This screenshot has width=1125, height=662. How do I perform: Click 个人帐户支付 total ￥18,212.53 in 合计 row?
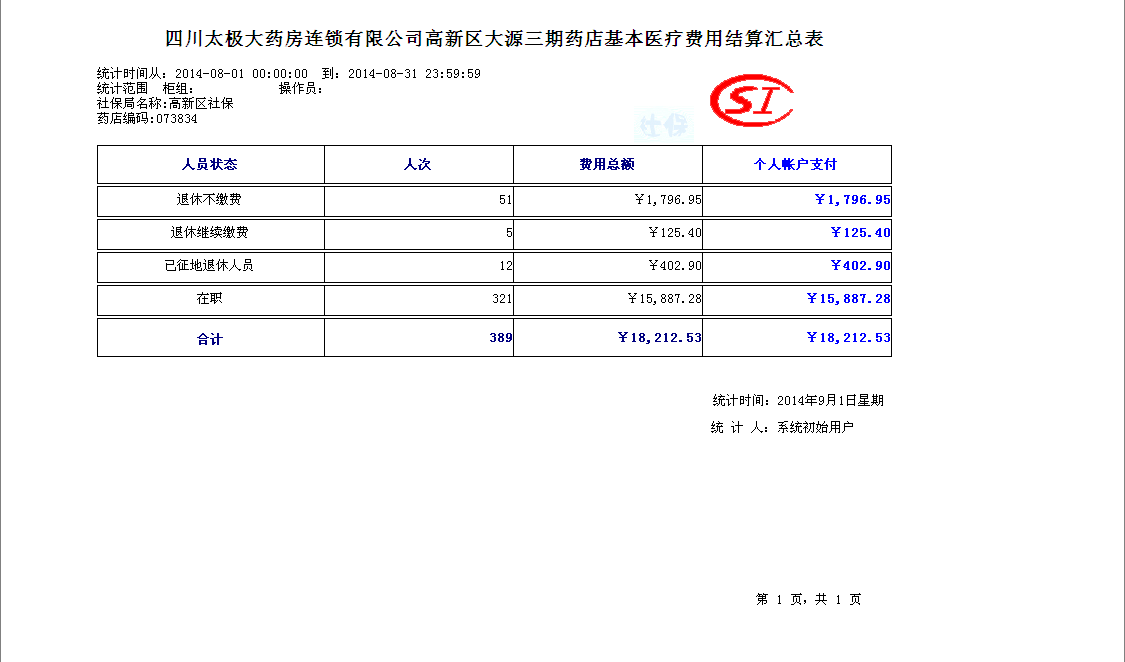(848, 337)
